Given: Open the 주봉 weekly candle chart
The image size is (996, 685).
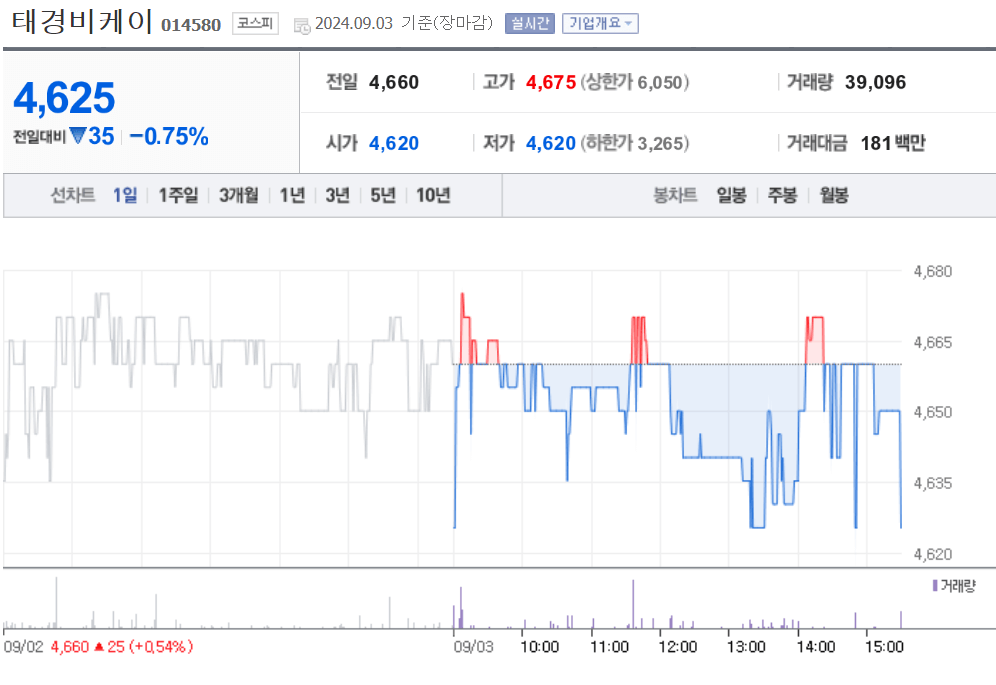Looking at the screenshot, I should coord(782,195).
